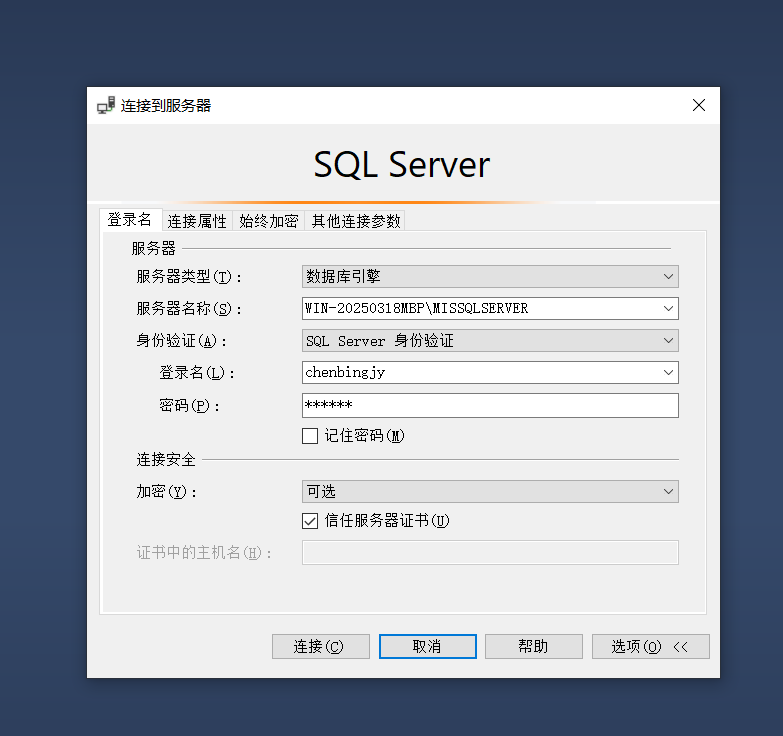Uncheck the 信任服务器证书 checkbox
Screen dimensions: 783x736
coord(310,521)
